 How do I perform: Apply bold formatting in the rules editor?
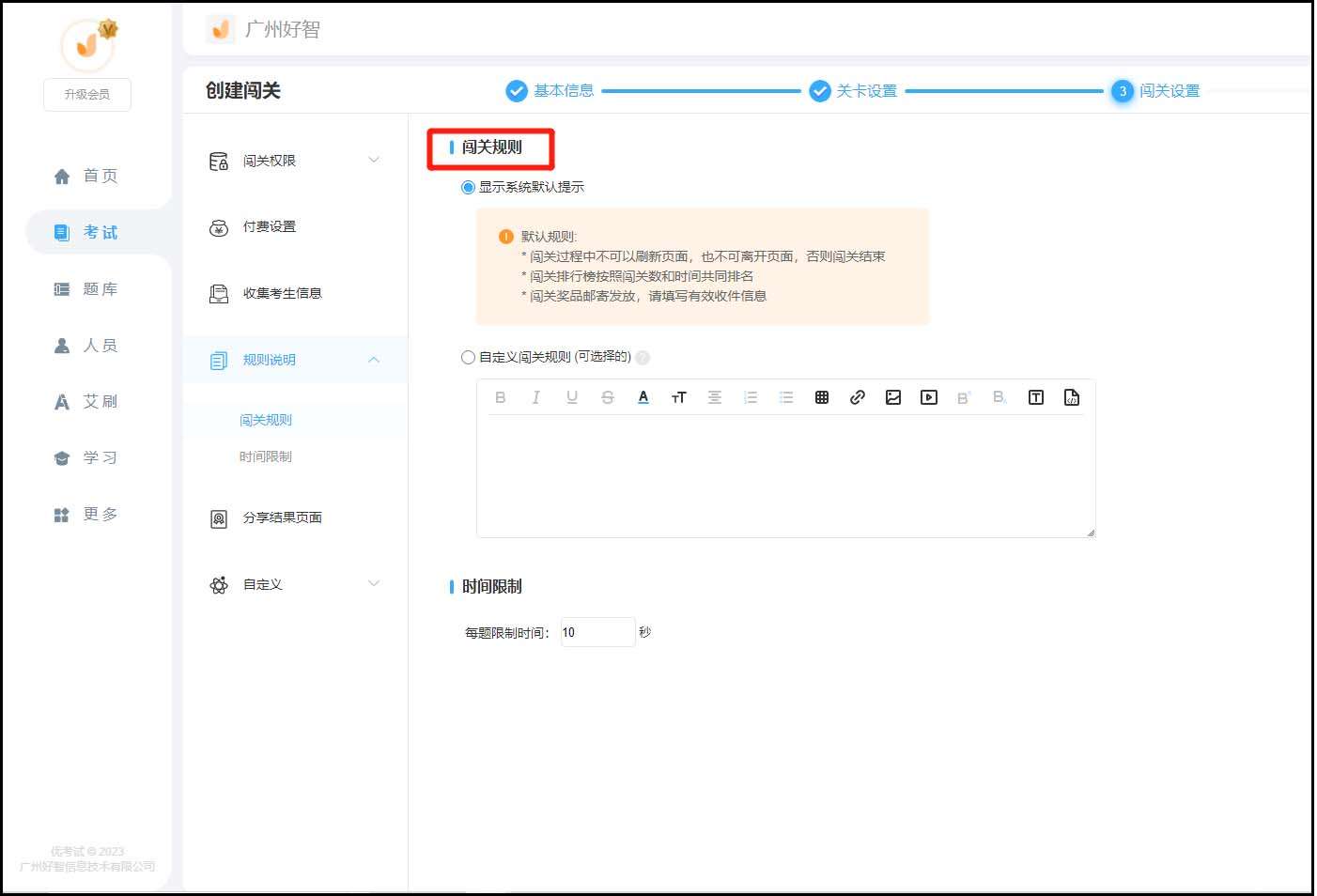pyautogui.click(x=501, y=396)
